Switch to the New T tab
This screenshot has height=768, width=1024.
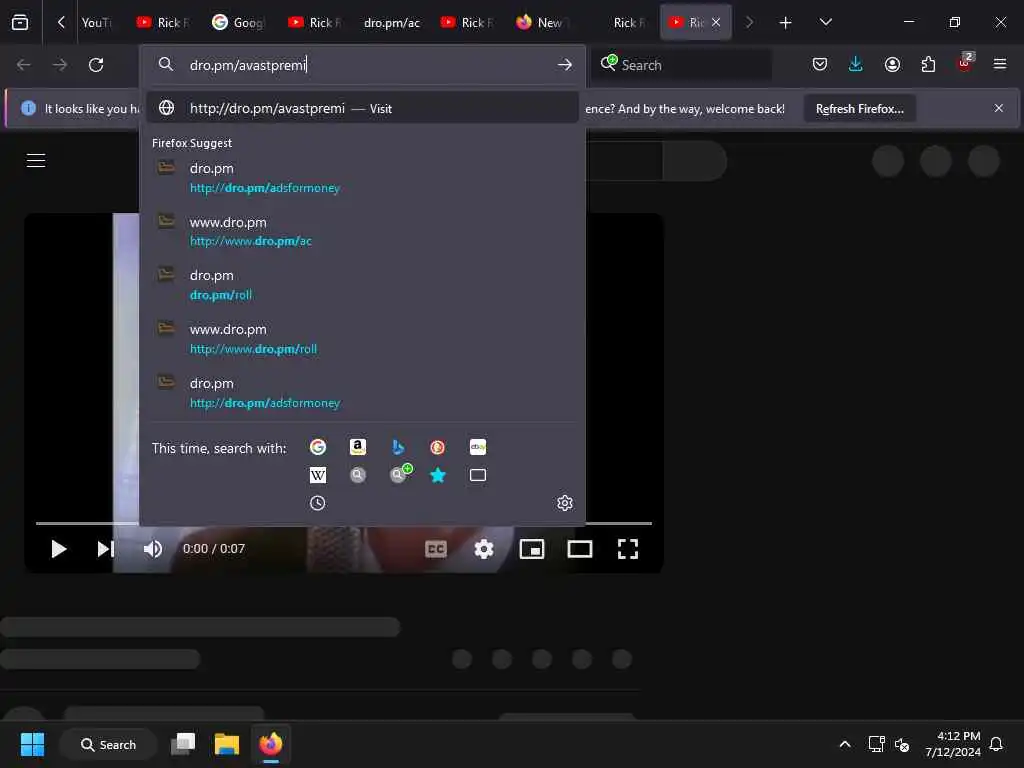pos(543,23)
